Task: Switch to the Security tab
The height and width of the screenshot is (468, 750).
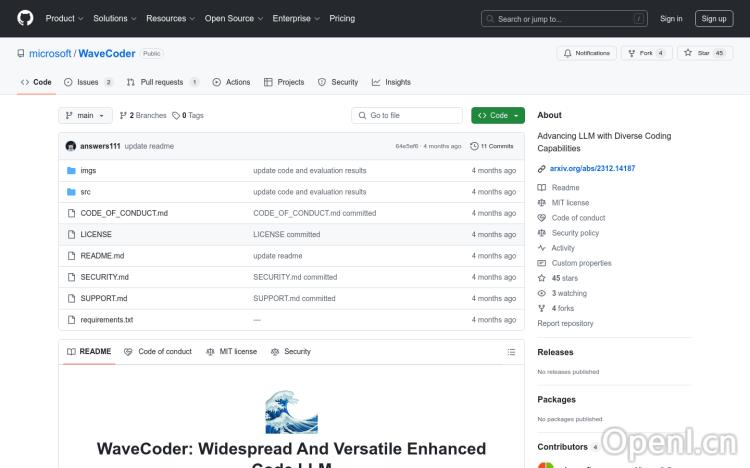Action: coord(338,82)
